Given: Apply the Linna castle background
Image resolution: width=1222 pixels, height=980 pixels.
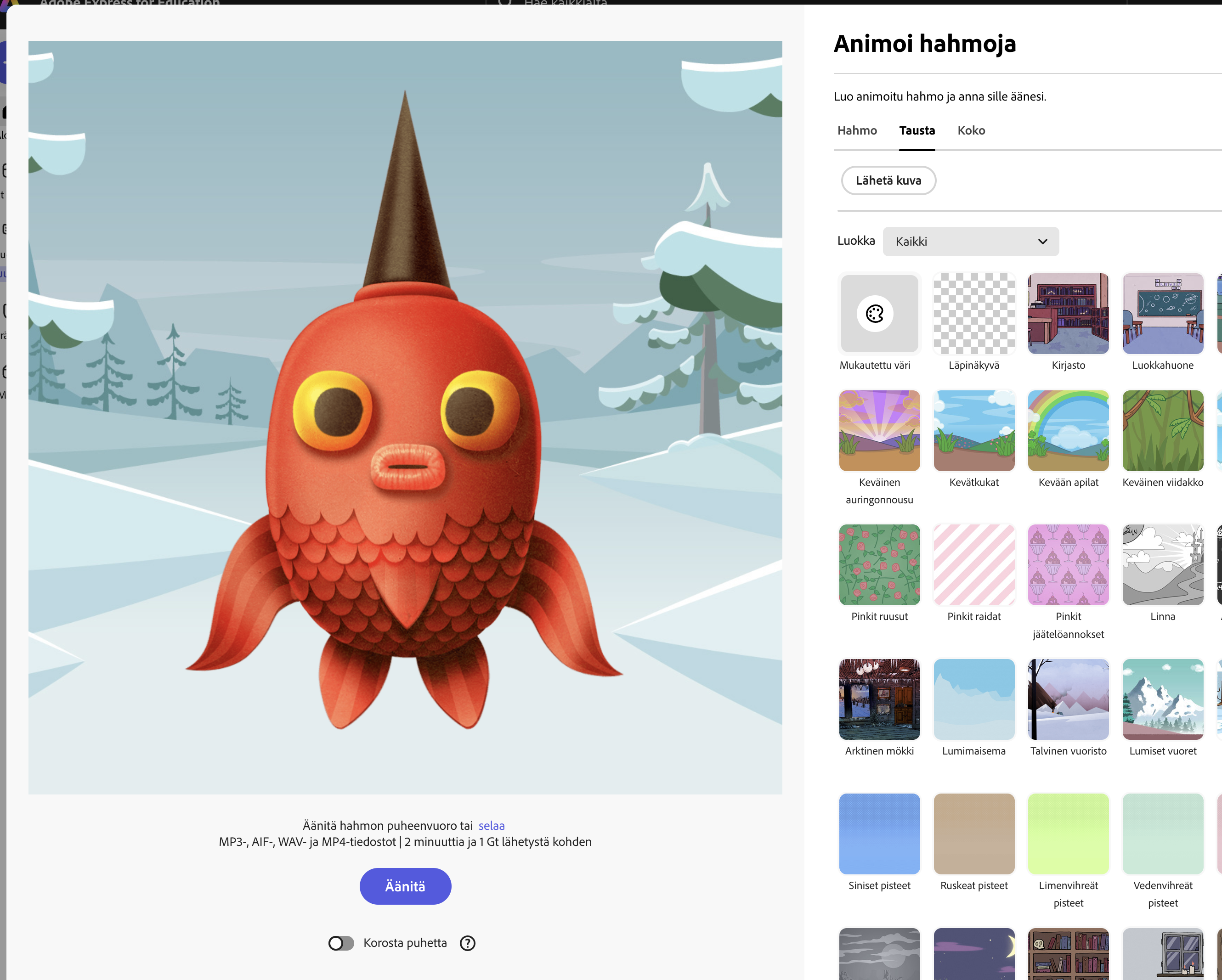Looking at the screenshot, I should 1162,565.
